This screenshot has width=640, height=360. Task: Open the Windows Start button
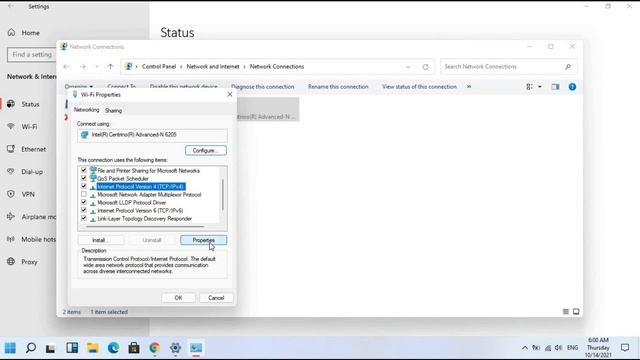coord(10,348)
